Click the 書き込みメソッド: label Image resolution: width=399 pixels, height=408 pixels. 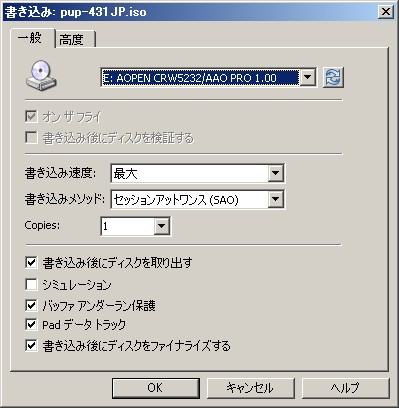65,199
